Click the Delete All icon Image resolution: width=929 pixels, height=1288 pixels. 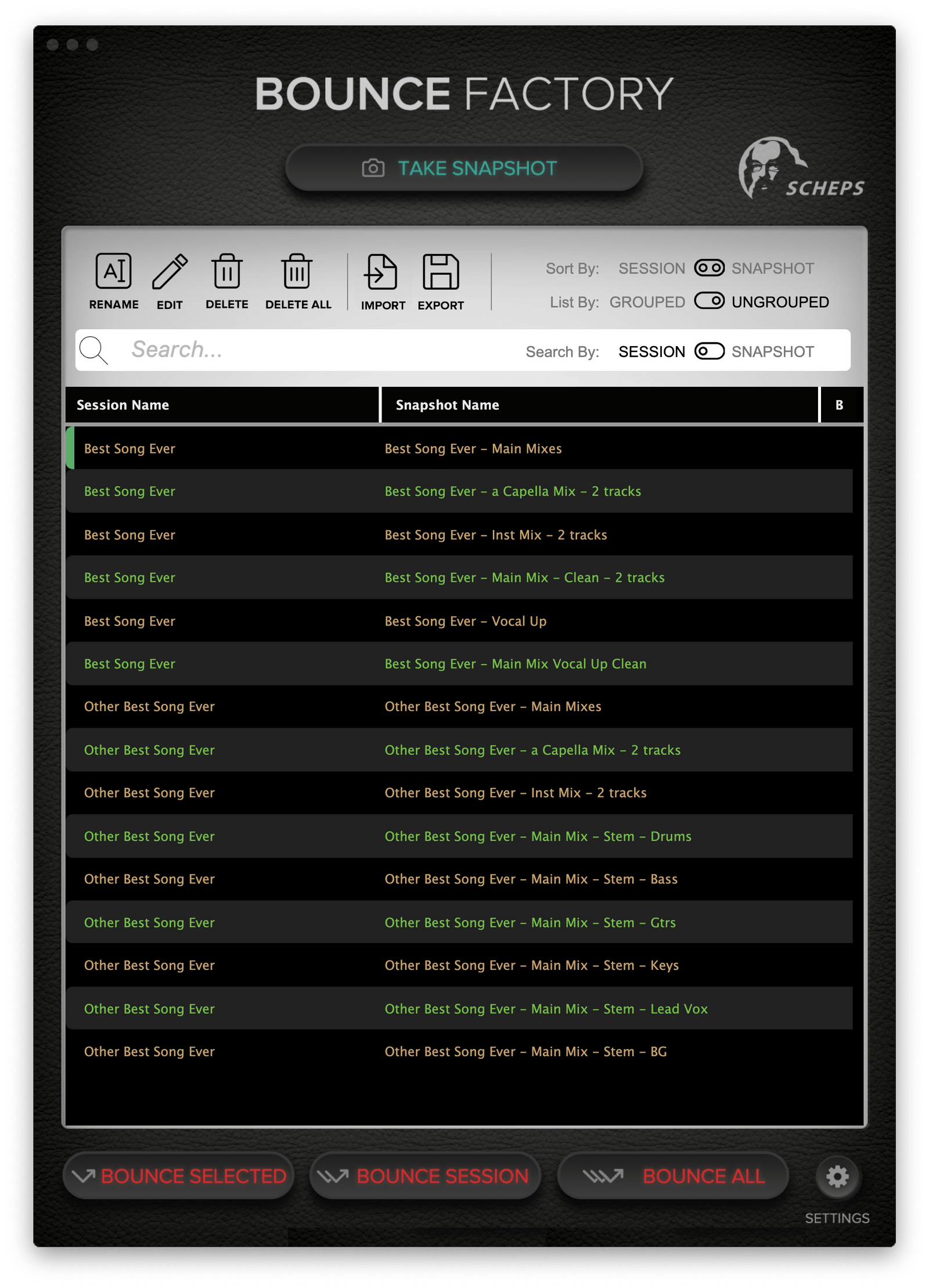point(297,270)
